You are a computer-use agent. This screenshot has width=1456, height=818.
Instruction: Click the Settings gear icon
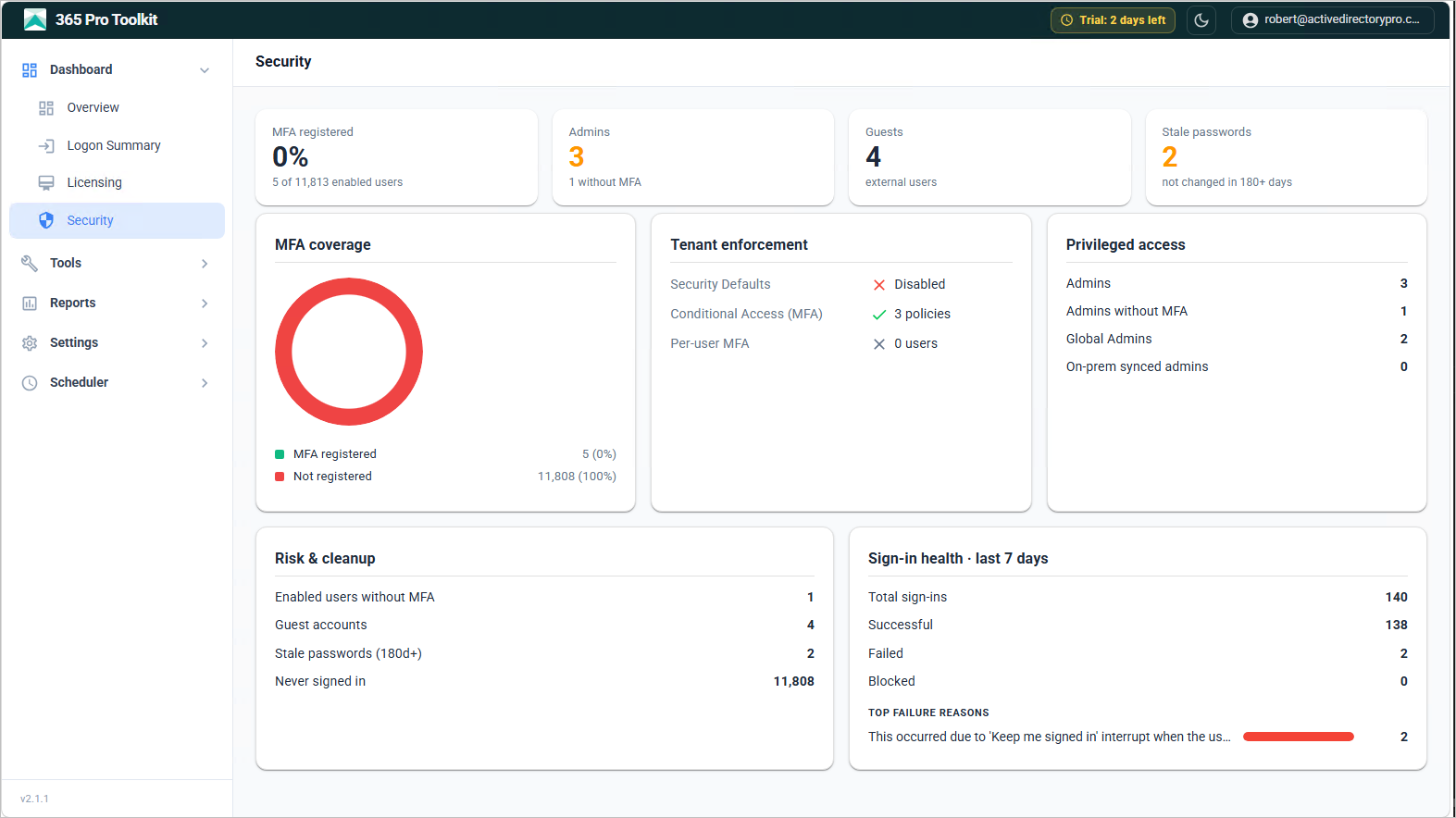click(x=30, y=343)
